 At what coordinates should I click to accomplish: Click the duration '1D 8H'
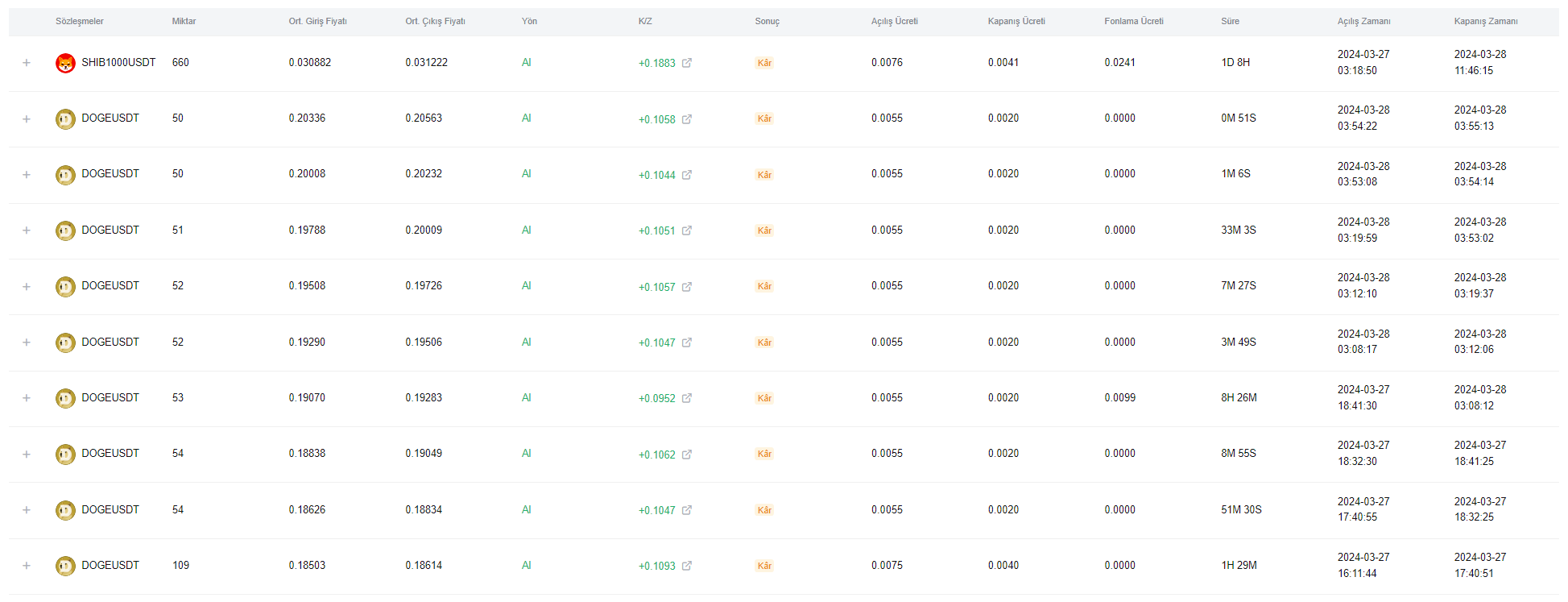point(1235,62)
